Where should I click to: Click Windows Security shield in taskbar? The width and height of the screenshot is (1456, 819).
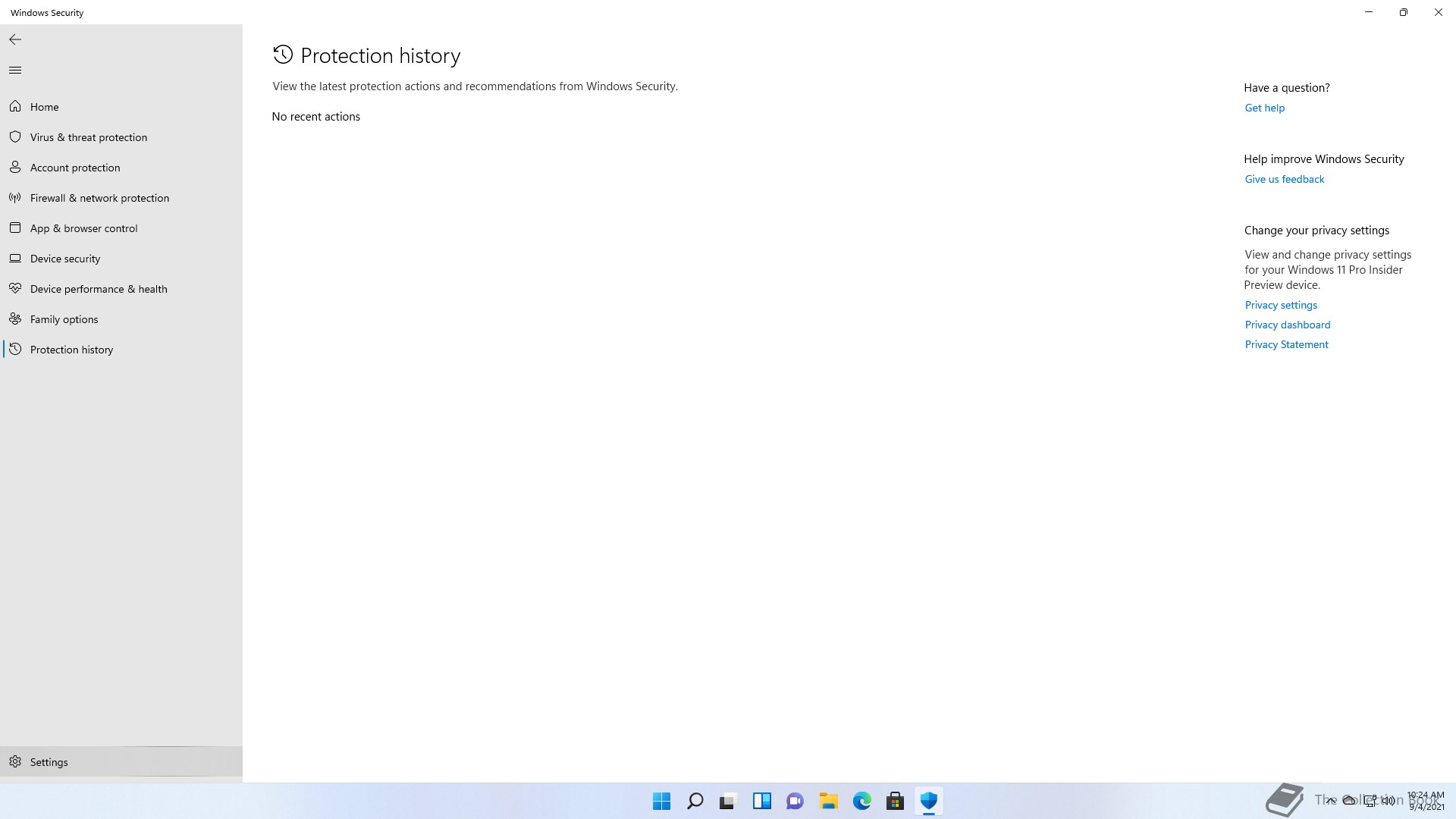[928, 801]
